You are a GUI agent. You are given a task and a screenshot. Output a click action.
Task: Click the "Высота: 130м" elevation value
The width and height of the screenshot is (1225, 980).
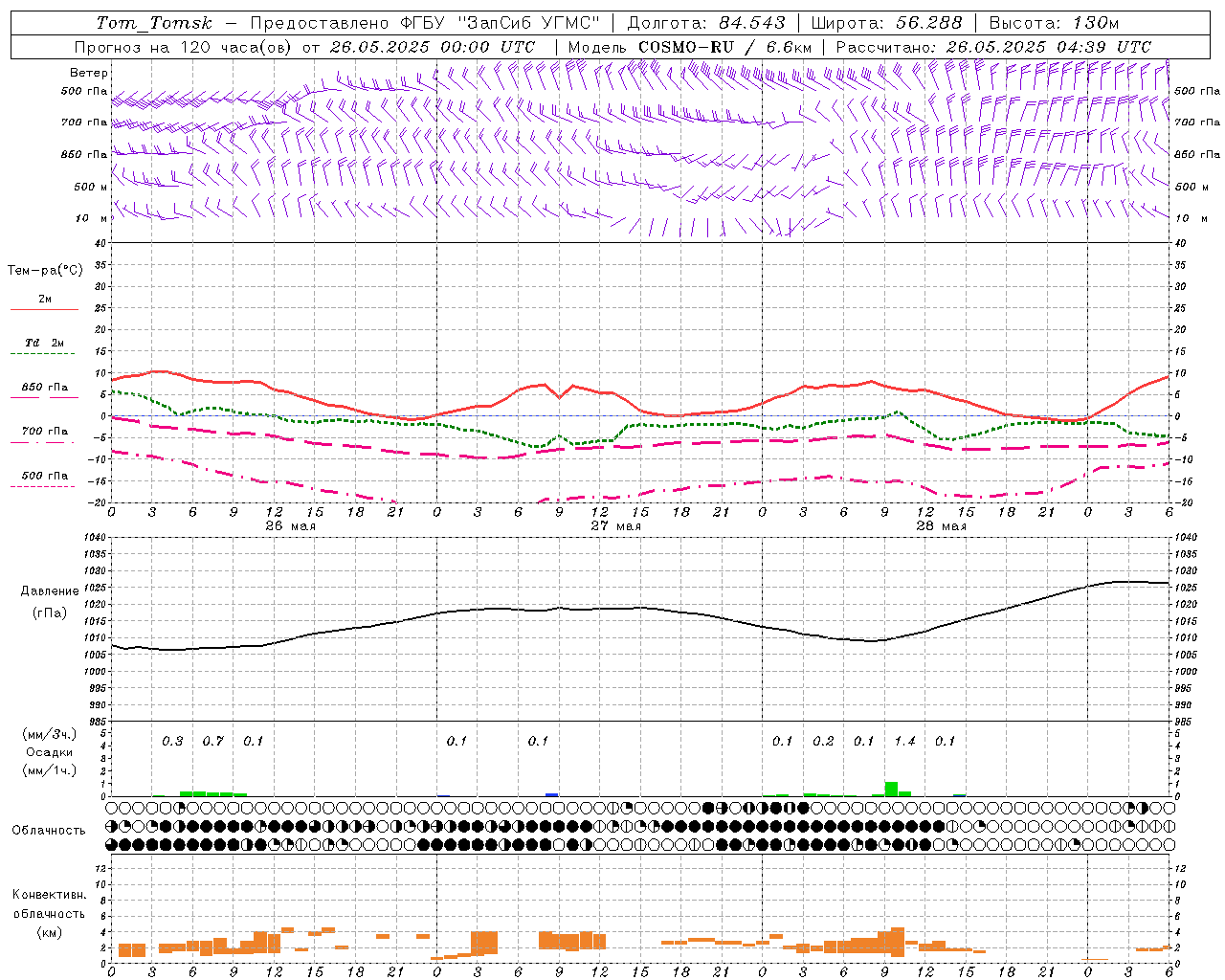[1054, 23]
